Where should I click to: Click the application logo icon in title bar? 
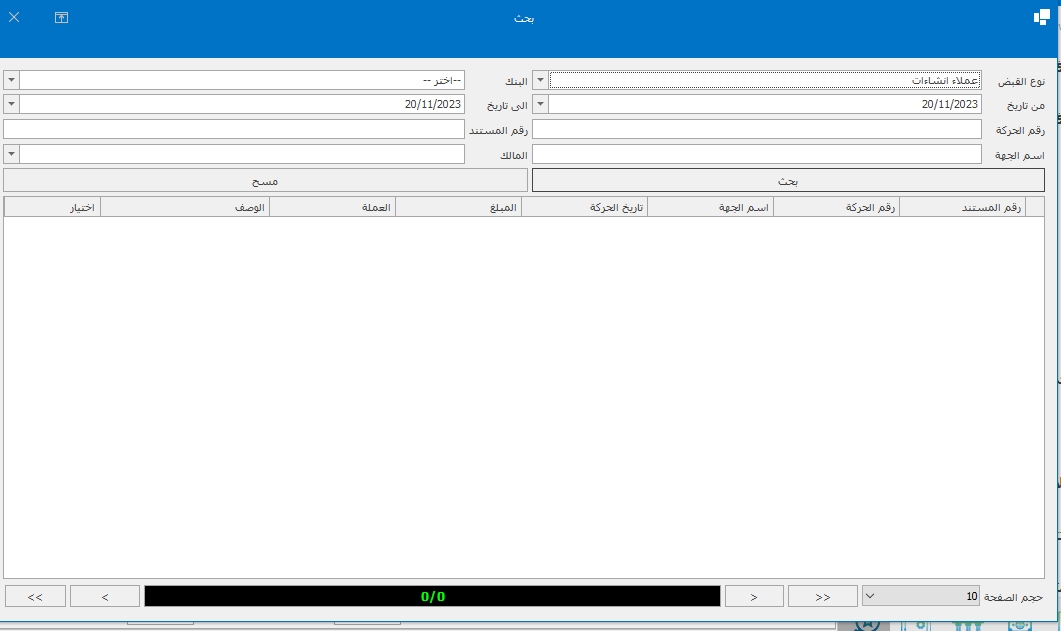[1040, 17]
